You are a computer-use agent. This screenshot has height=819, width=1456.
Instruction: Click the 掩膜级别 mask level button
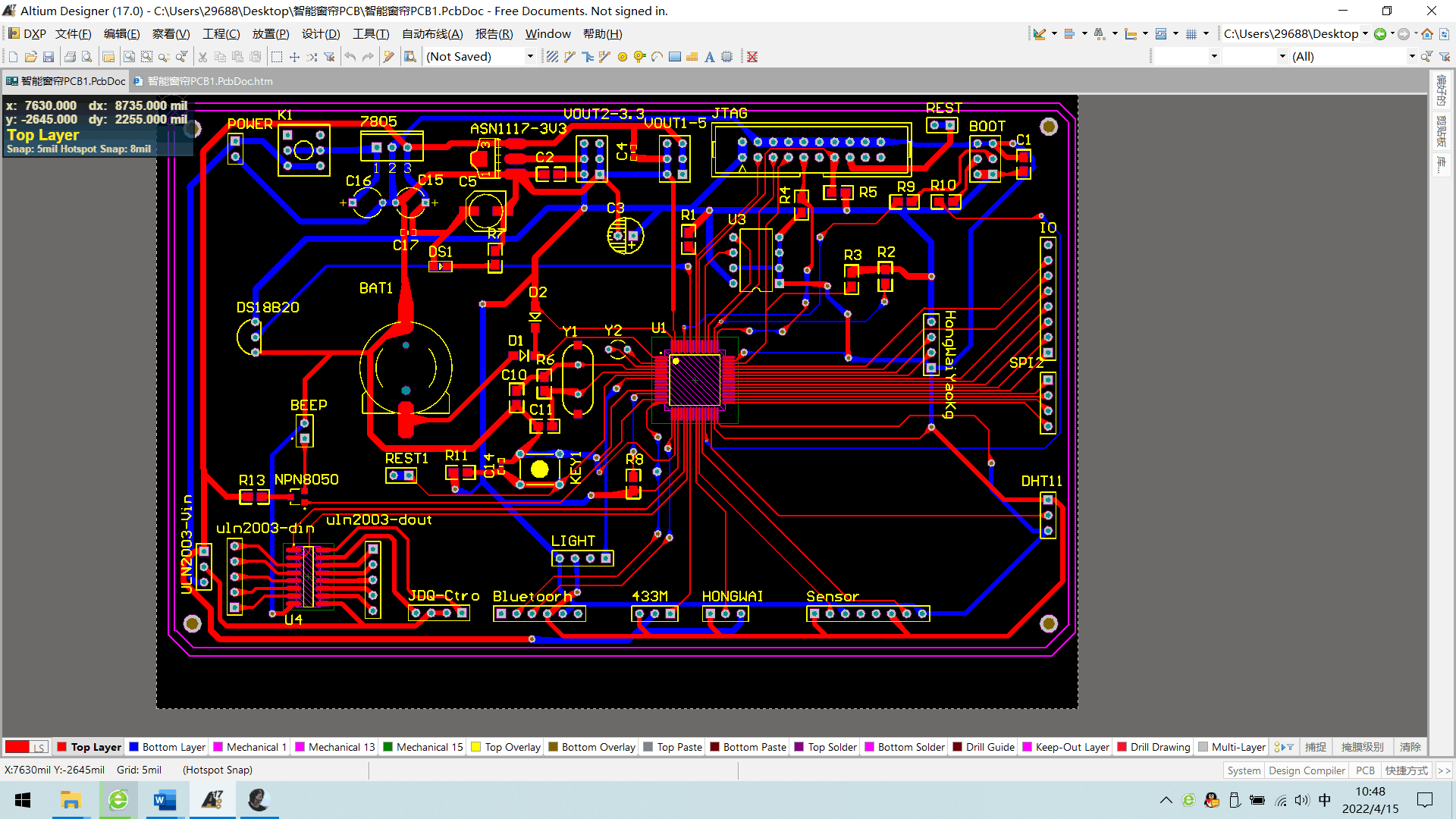1362,747
